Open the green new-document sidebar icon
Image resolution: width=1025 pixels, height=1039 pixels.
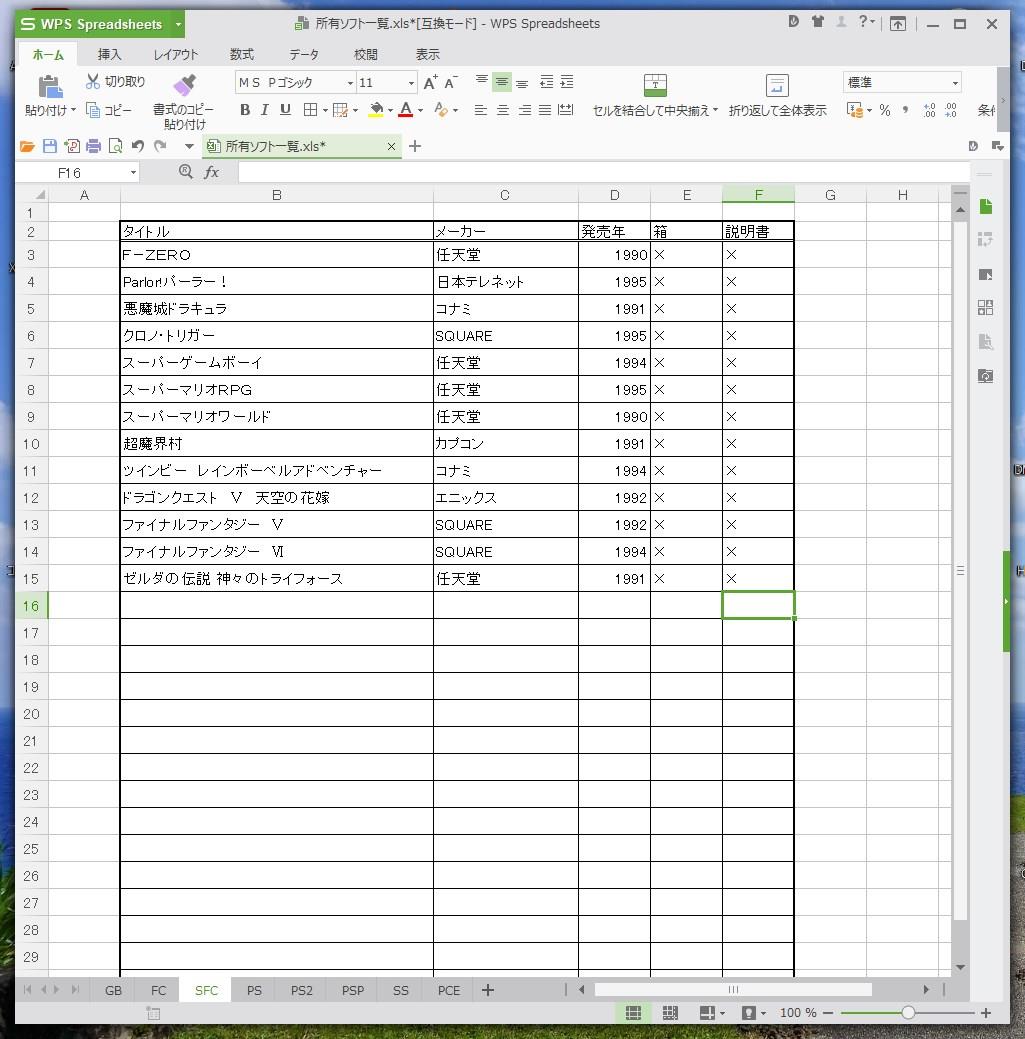pos(985,207)
